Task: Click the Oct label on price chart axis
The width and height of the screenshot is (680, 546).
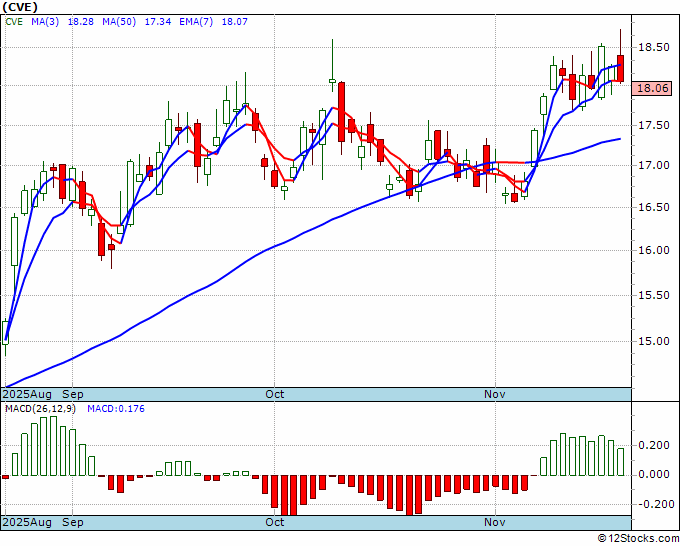Action: click(x=275, y=394)
